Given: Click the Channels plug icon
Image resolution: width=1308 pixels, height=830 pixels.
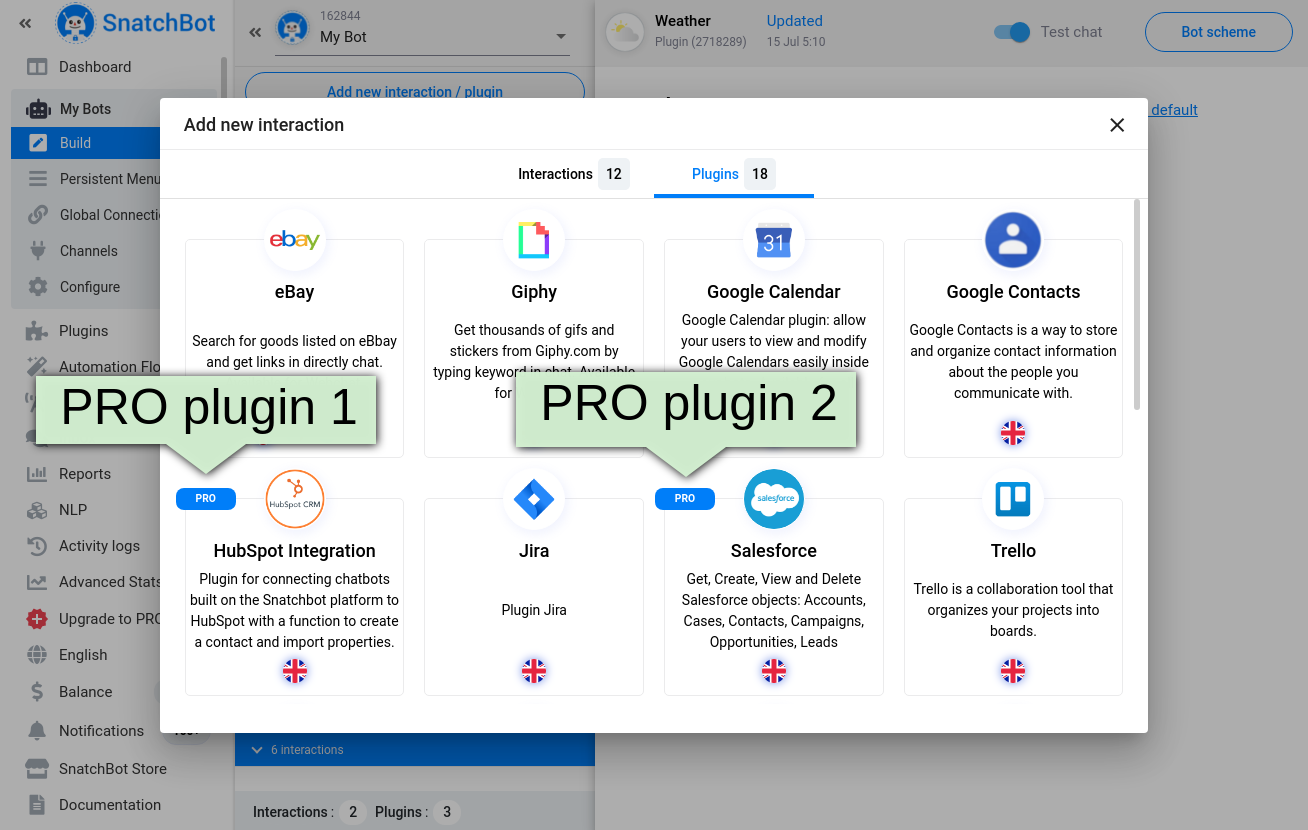Looking at the screenshot, I should [38, 251].
